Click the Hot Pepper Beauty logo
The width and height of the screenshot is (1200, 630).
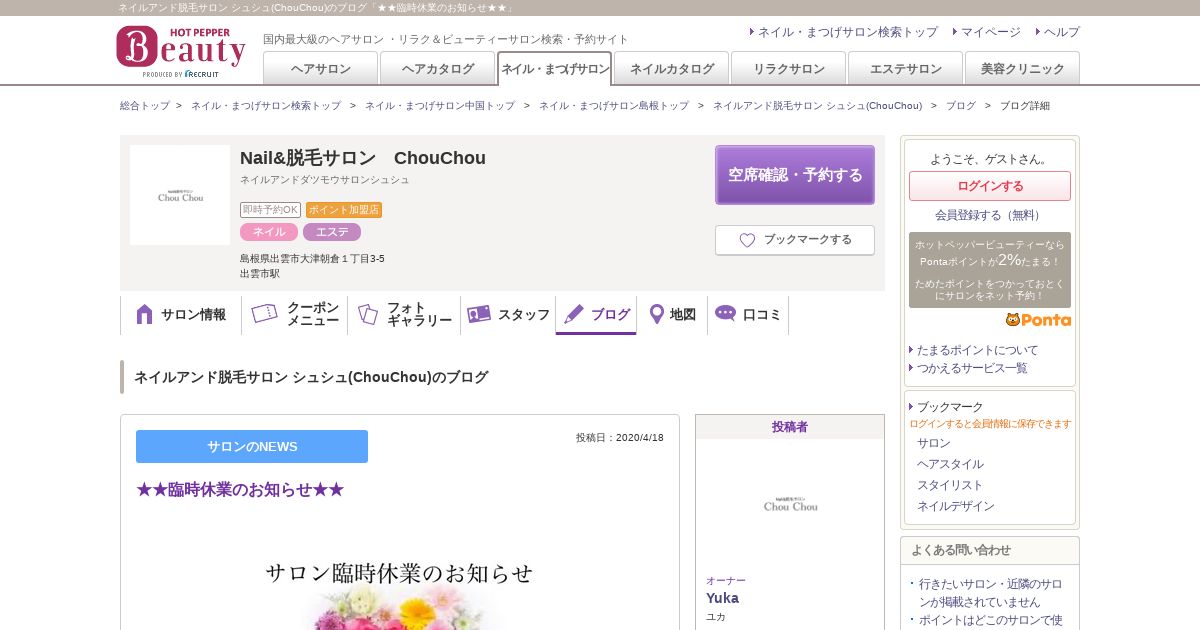click(x=181, y=51)
